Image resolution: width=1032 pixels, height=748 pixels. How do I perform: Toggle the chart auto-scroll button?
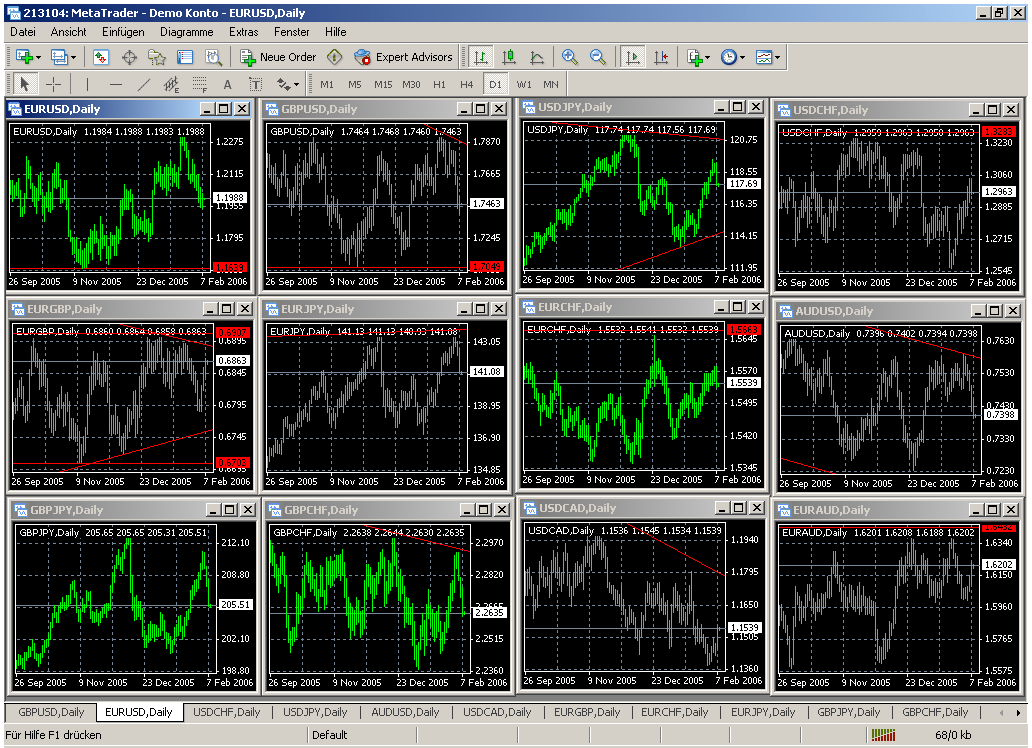(x=631, y=58)
